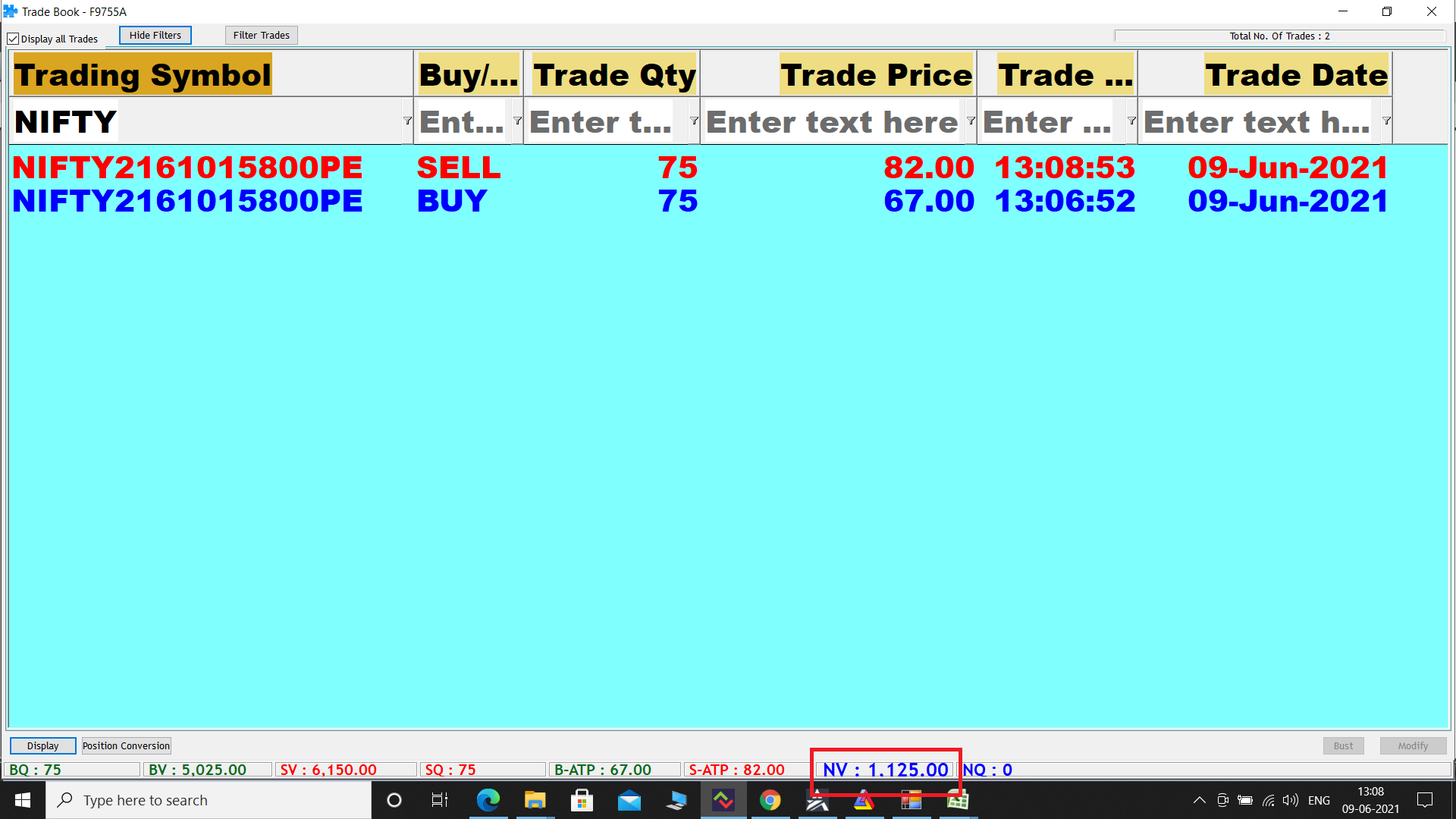Open the Trade Price filter funnel dropdown

(971, 121)
